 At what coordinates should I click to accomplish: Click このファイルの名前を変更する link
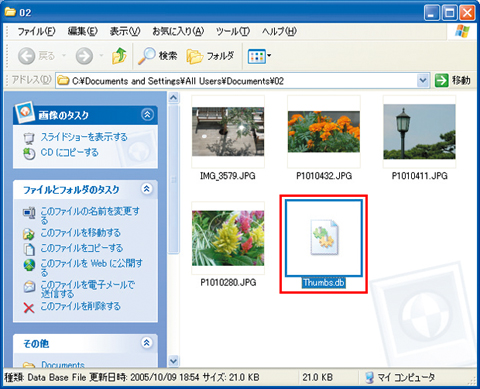tap(90, 215)
